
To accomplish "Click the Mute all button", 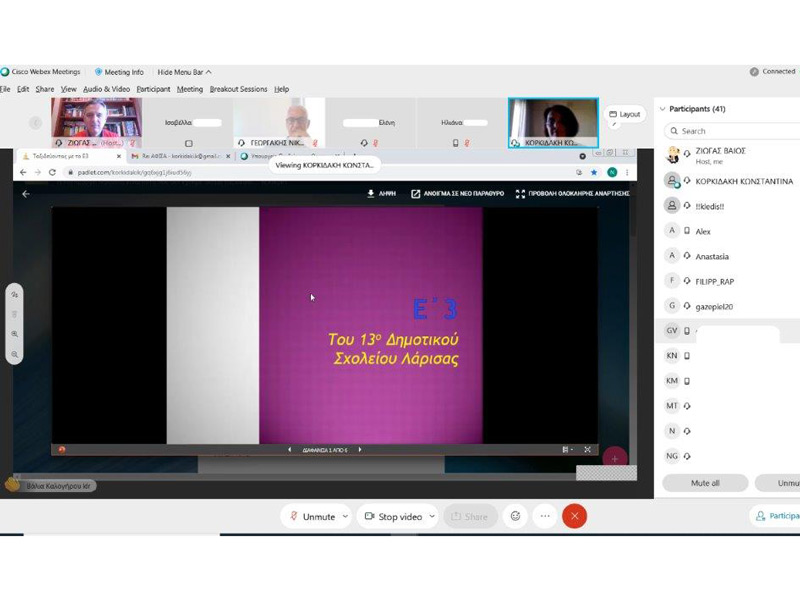I will pyautogui.click(x=705, y=483).
